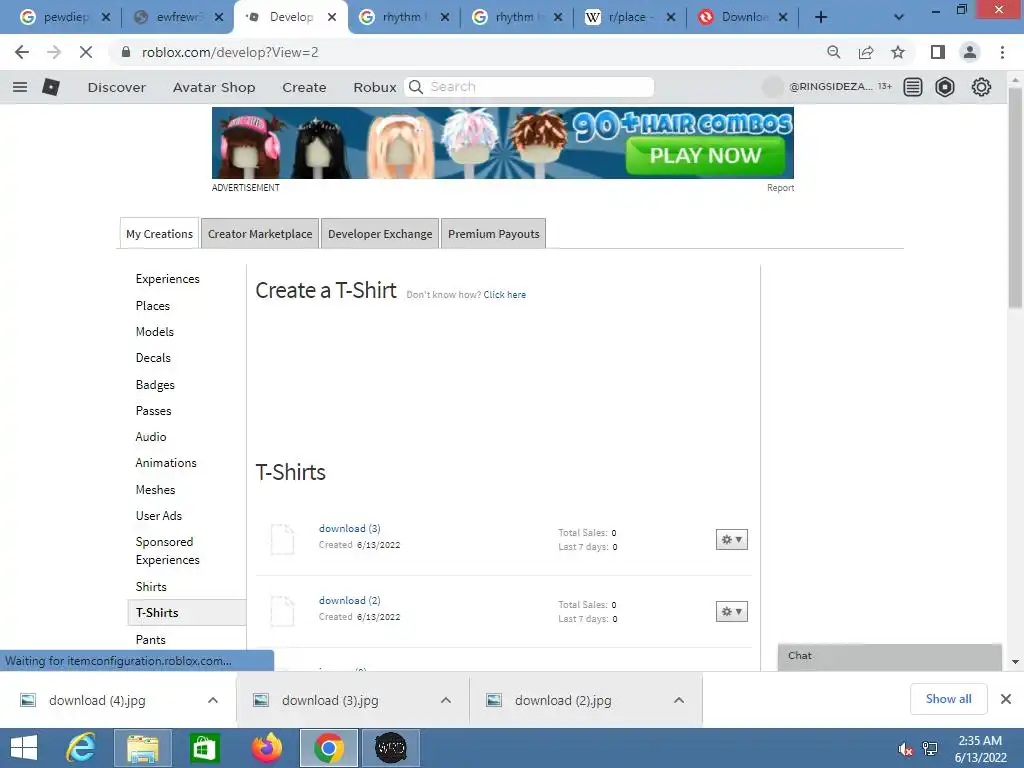Open the Roblox notifications feed icon
1024x768 pixels.
(913, 87)
